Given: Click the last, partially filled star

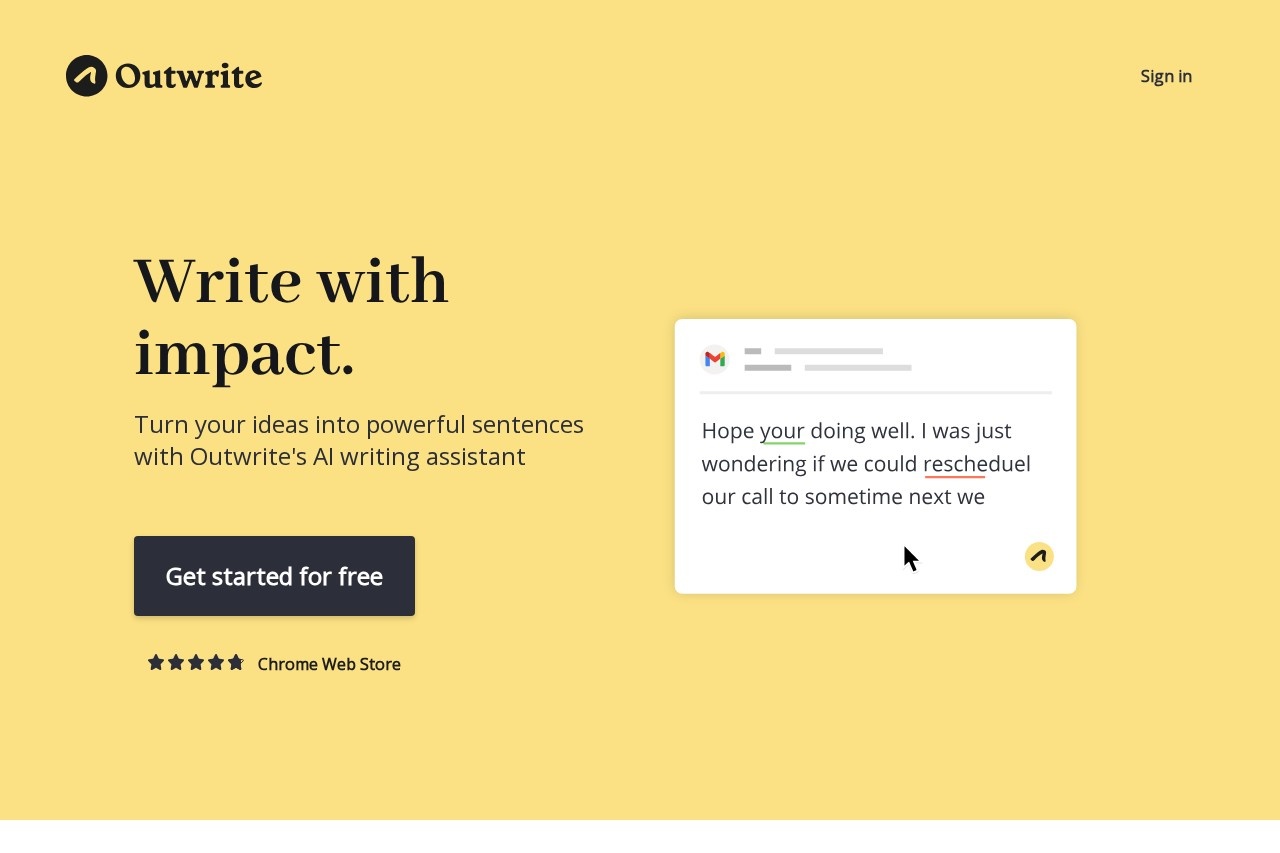Looking at the screenshot, I should [236, 662].
